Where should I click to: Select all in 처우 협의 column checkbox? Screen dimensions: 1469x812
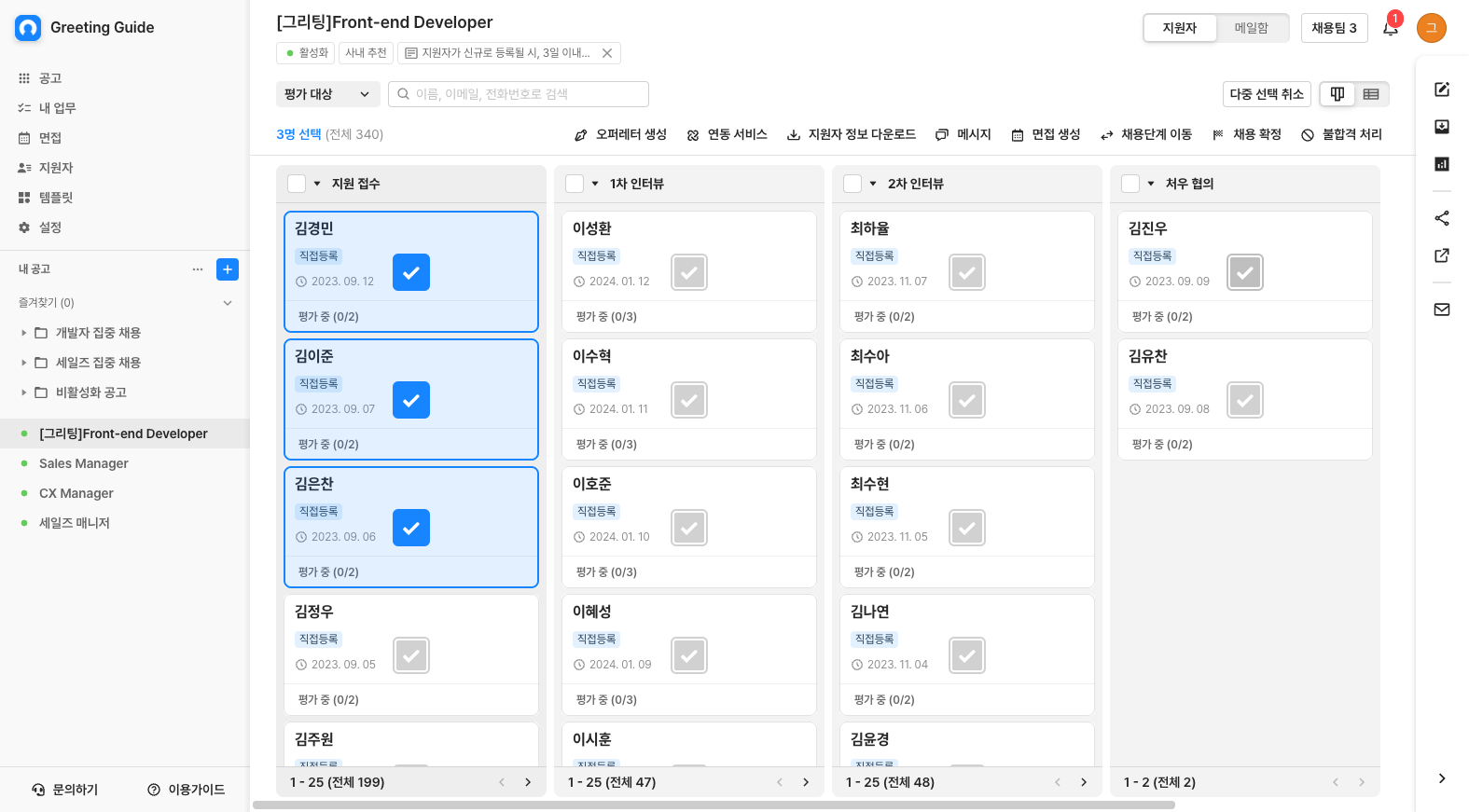click(x=1130, y=184)
